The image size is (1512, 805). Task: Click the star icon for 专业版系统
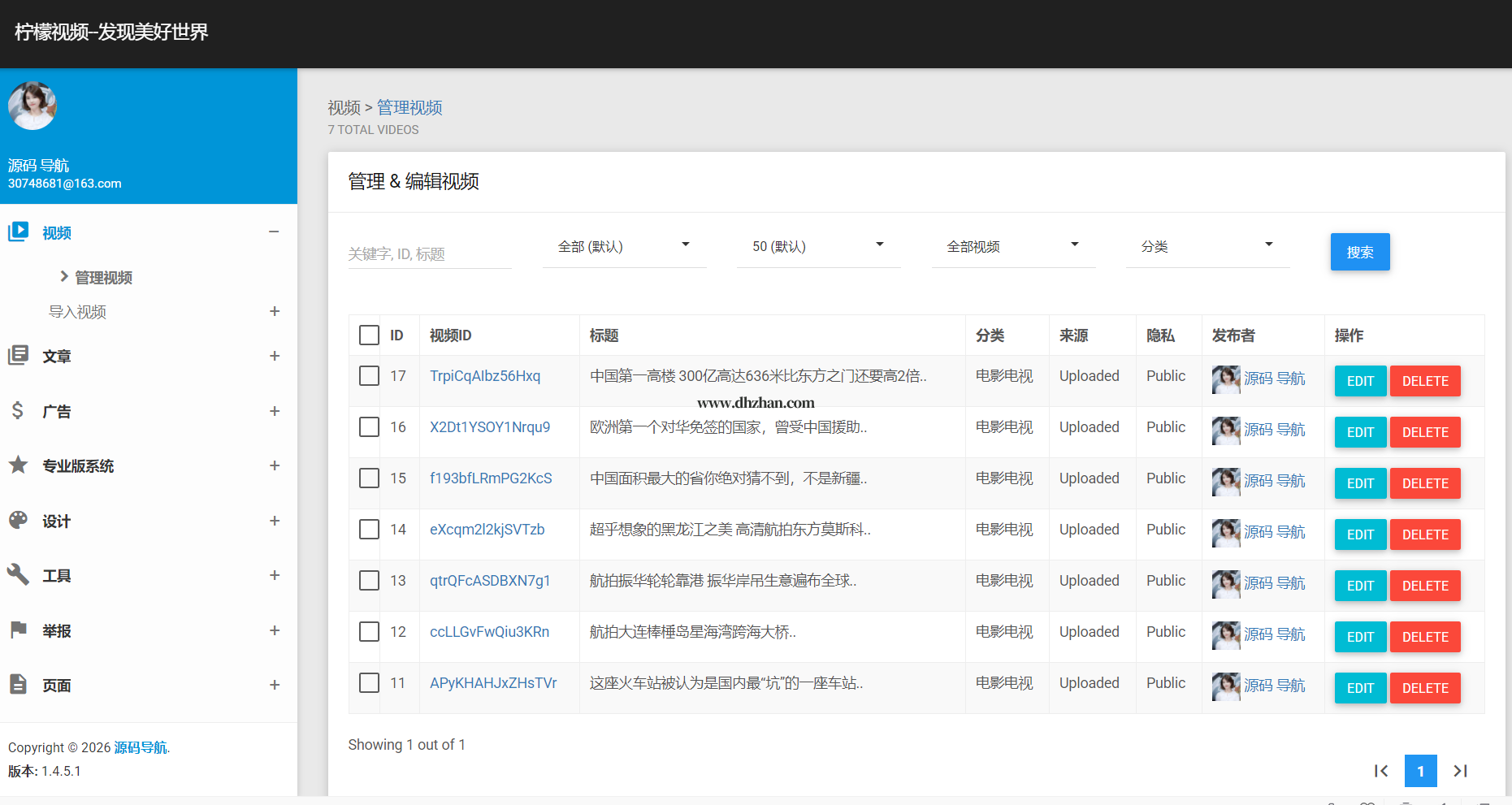click(18, 465)
